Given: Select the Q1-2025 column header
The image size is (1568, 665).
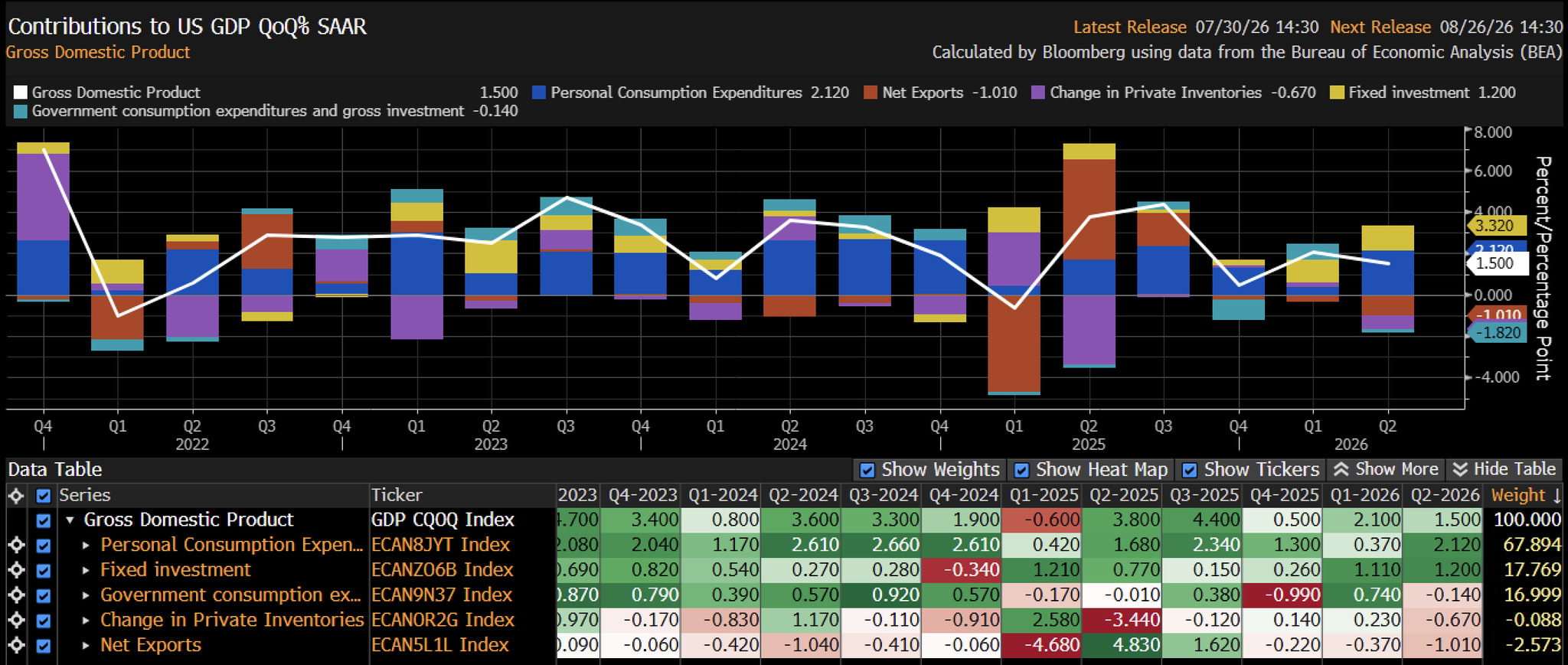Looking at the screenshot, I should 1043,495.
